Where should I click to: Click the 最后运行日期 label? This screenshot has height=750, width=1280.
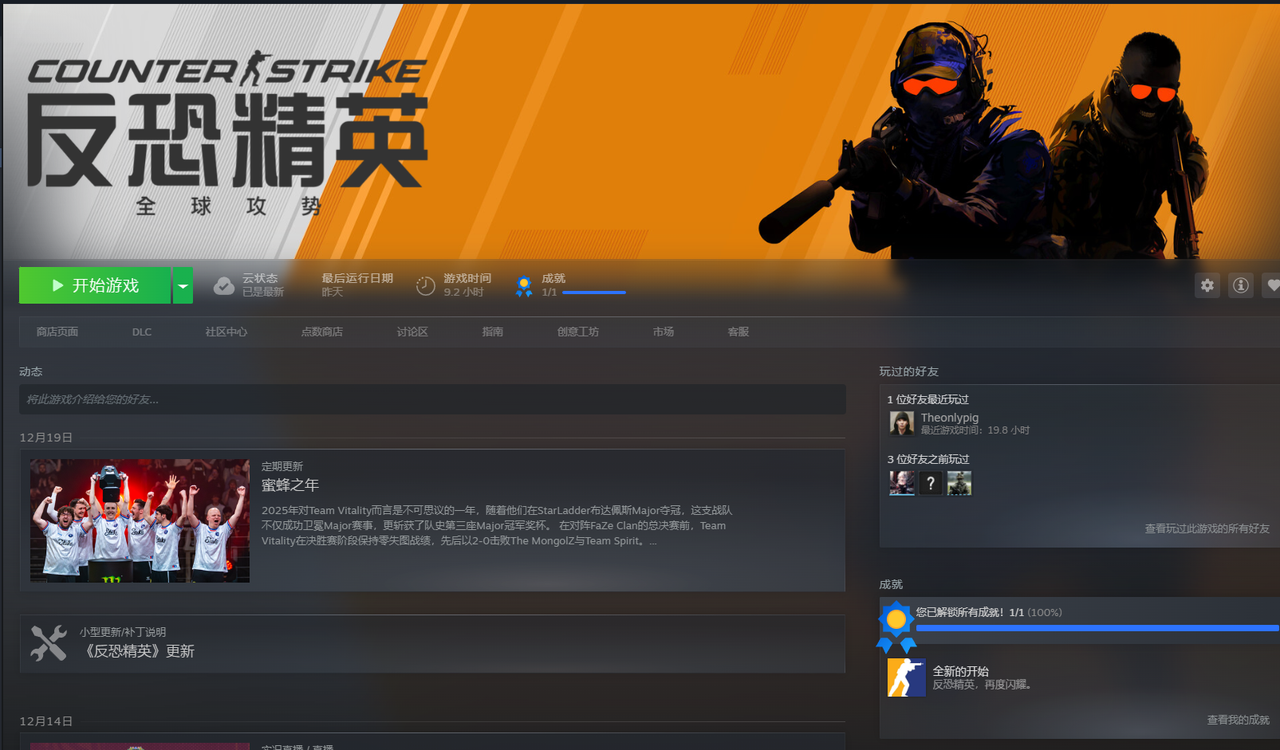tap(357, 278)
